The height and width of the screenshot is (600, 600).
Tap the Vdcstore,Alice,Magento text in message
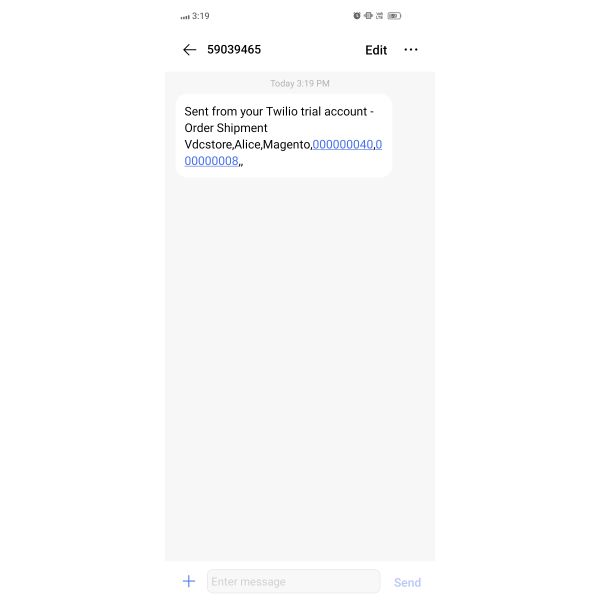pos(248,145)
